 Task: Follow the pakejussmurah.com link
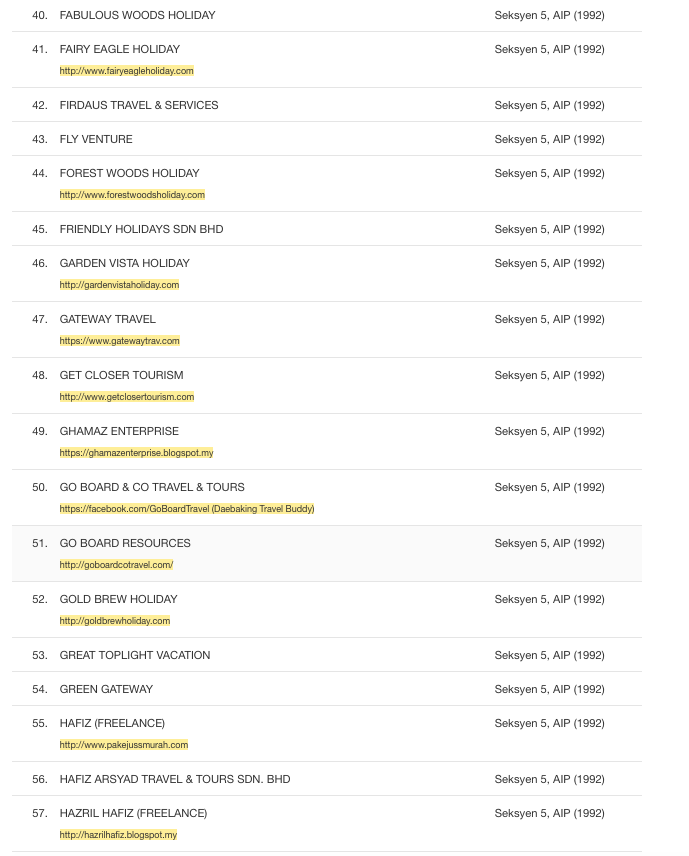(123, 745)
